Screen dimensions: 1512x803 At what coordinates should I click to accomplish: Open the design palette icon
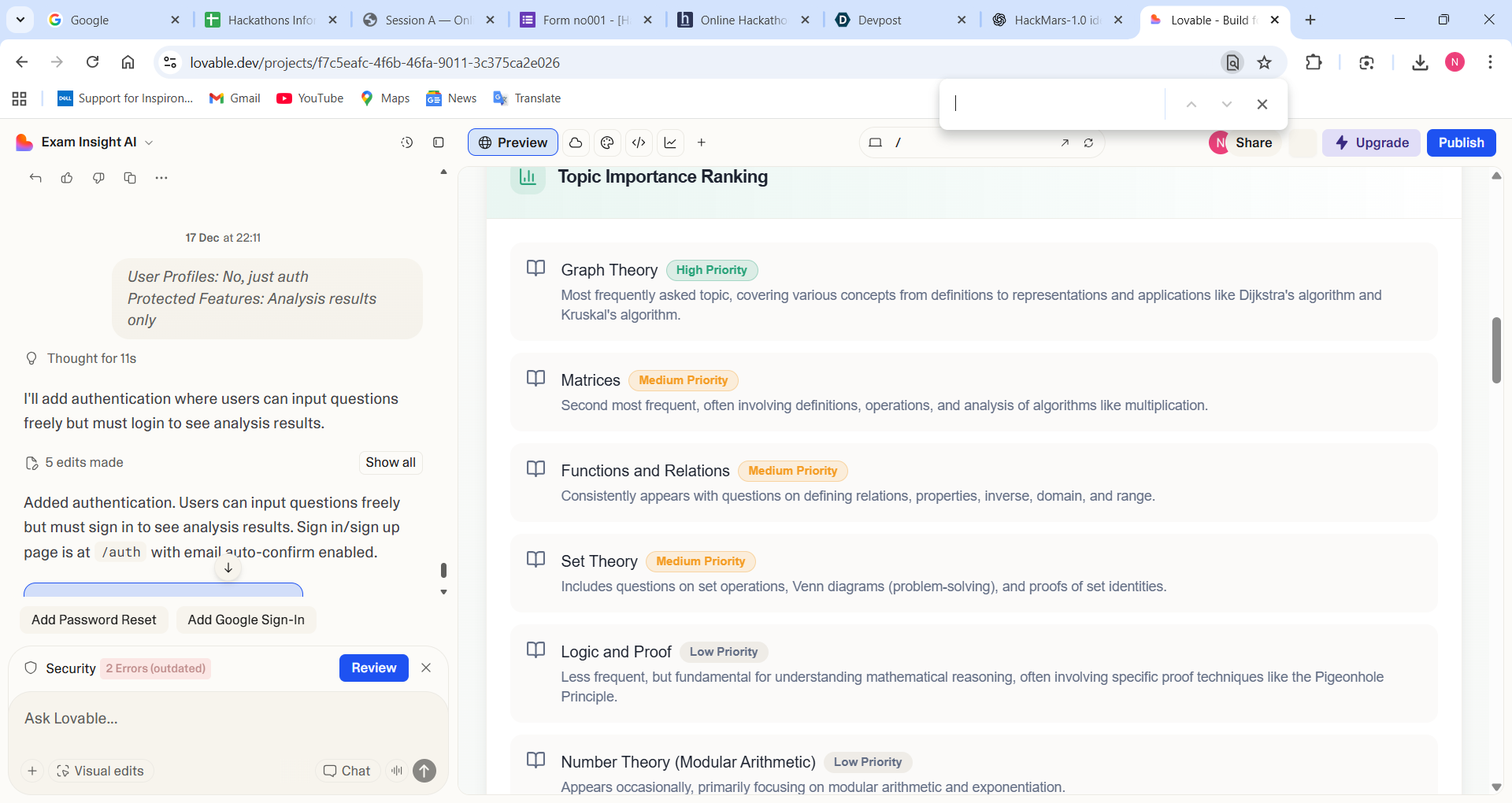(x=607, y=142)
